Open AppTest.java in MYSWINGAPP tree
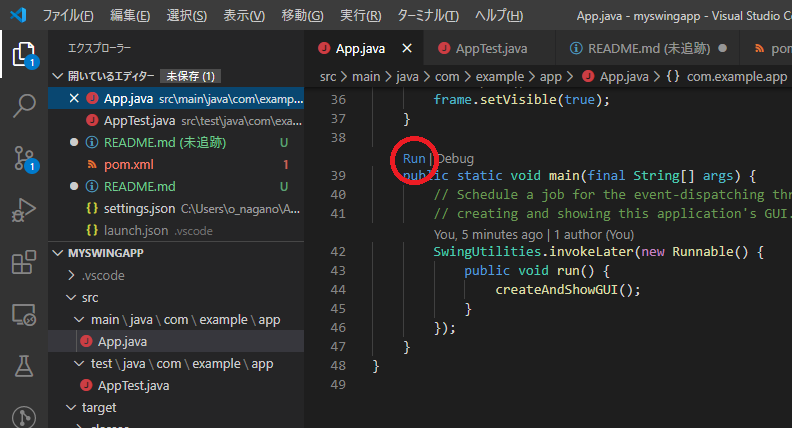The image size is (792, 428). coord(176,386)
